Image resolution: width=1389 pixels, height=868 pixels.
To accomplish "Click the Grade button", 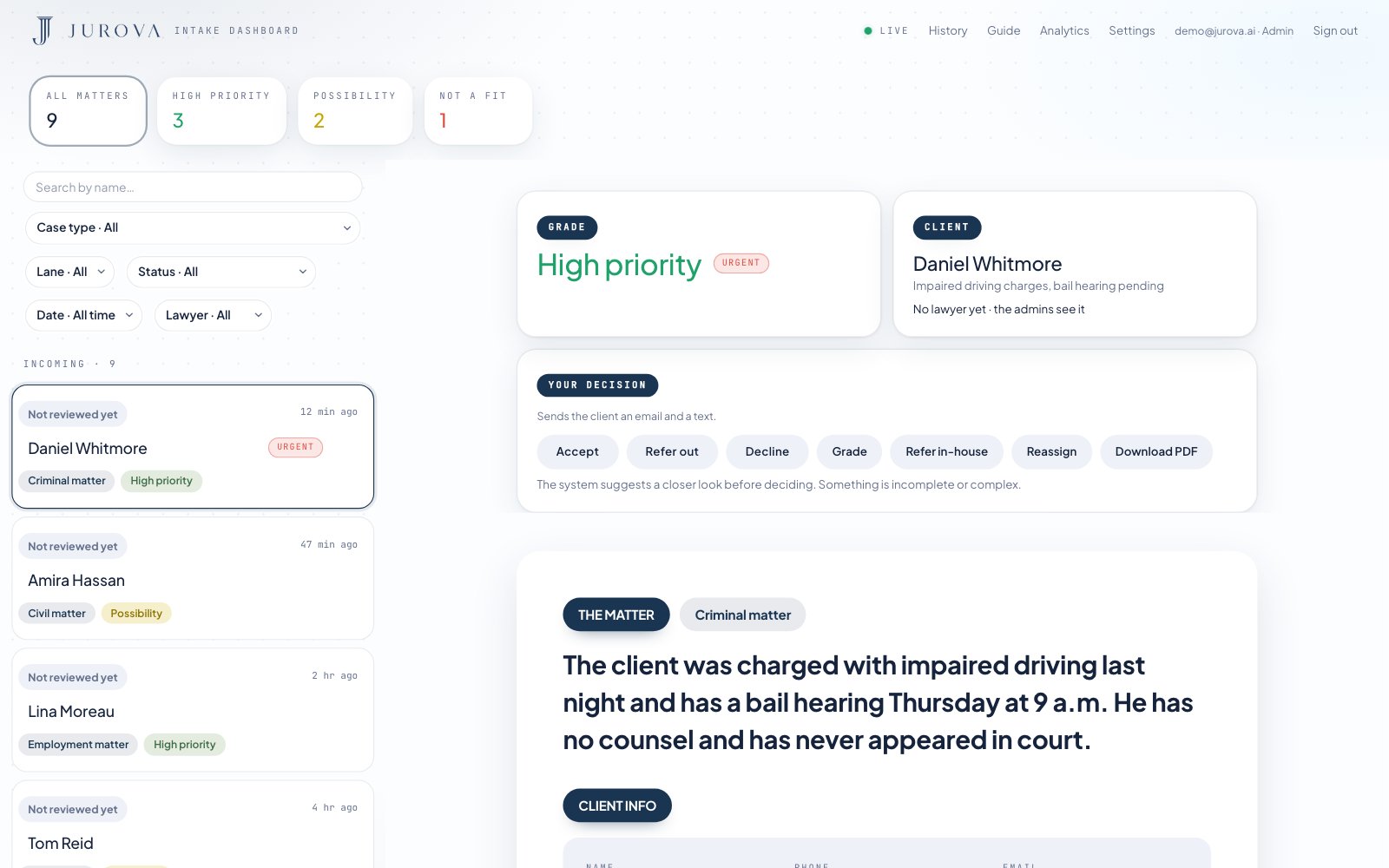I will [849, 451].
